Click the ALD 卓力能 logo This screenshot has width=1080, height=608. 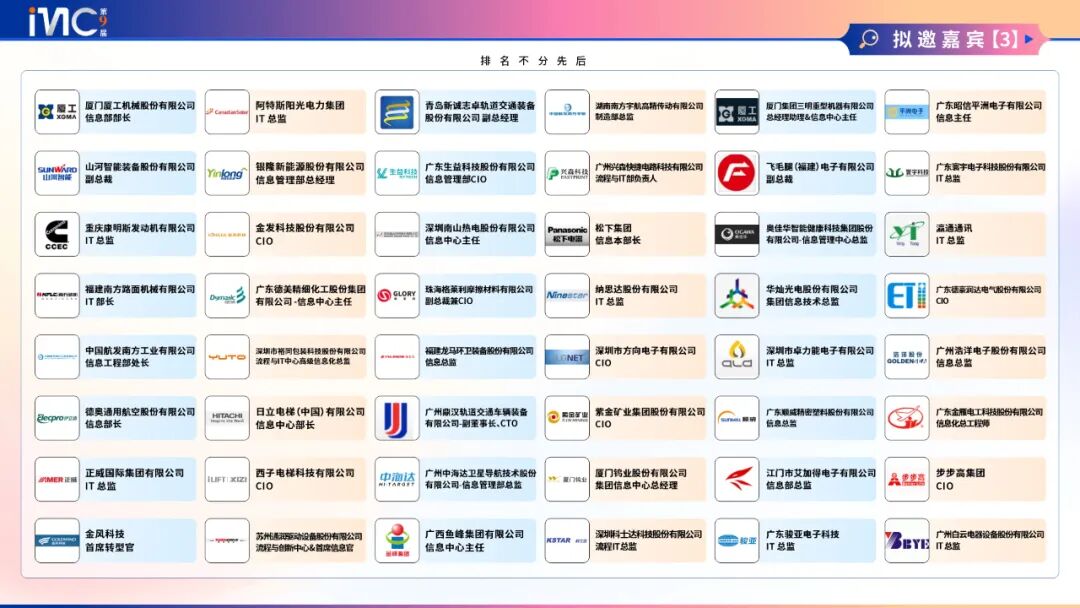click(736, 357)
